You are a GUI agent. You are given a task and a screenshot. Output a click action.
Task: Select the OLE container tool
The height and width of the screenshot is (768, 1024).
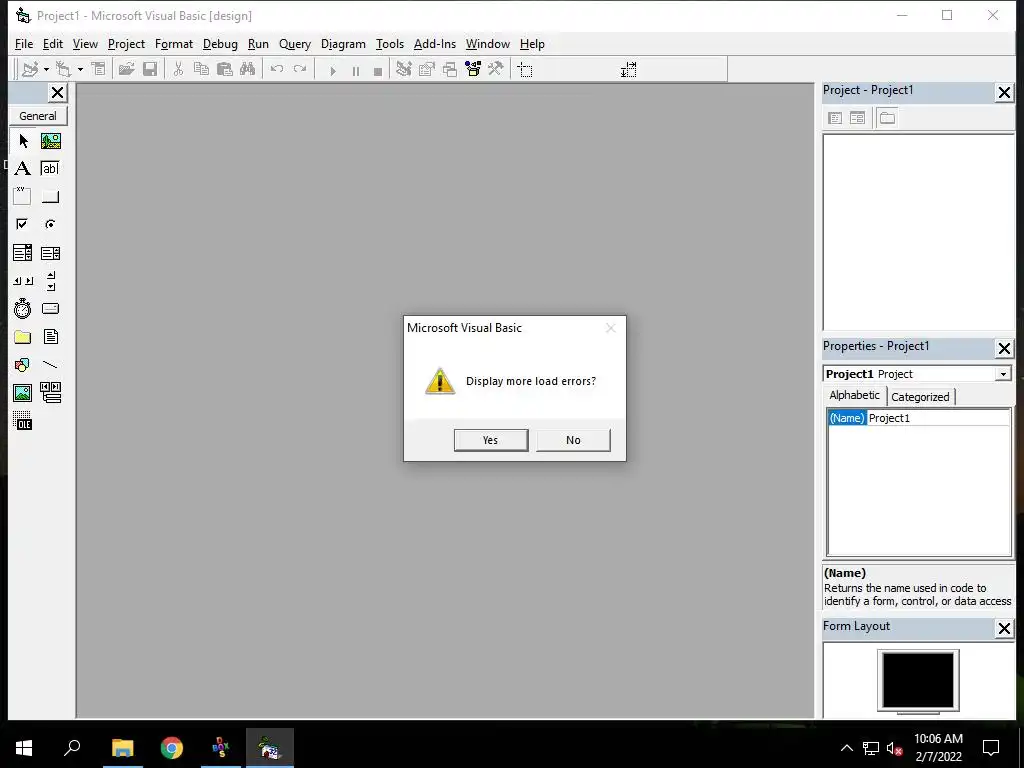23,421
